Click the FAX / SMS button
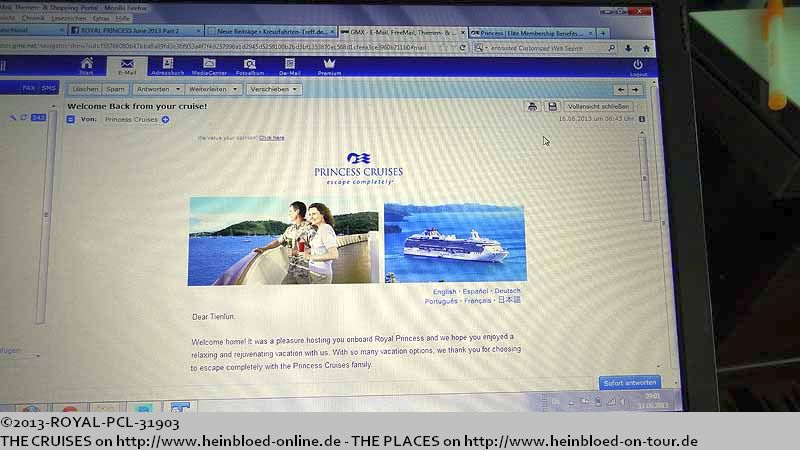 [x=39, y=88]
